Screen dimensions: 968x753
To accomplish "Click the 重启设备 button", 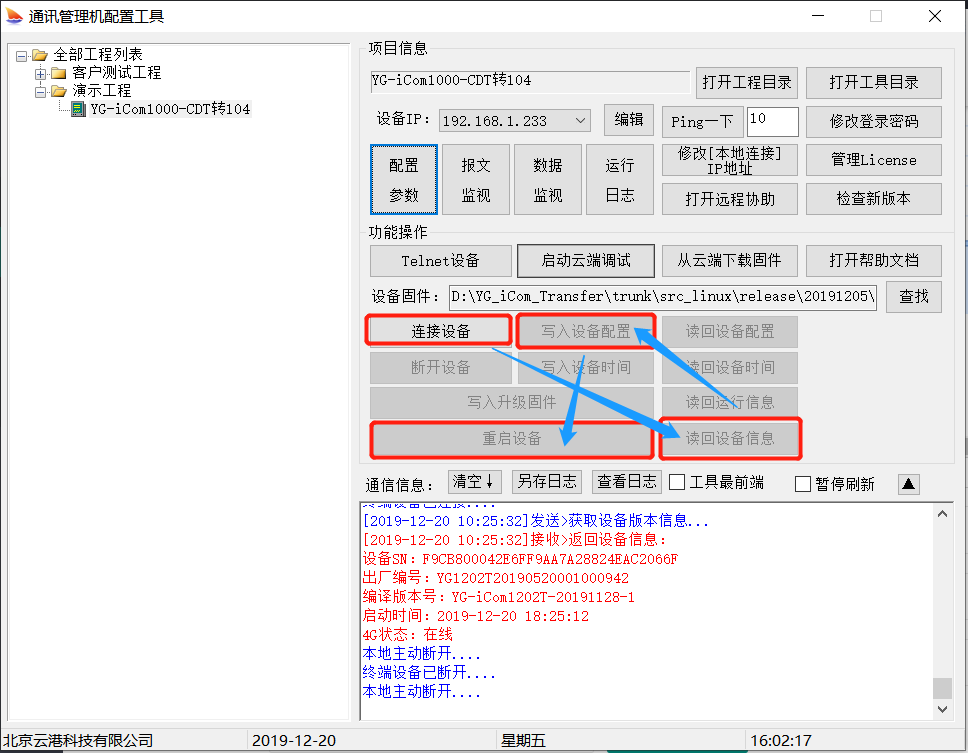I will click(512, 439).
